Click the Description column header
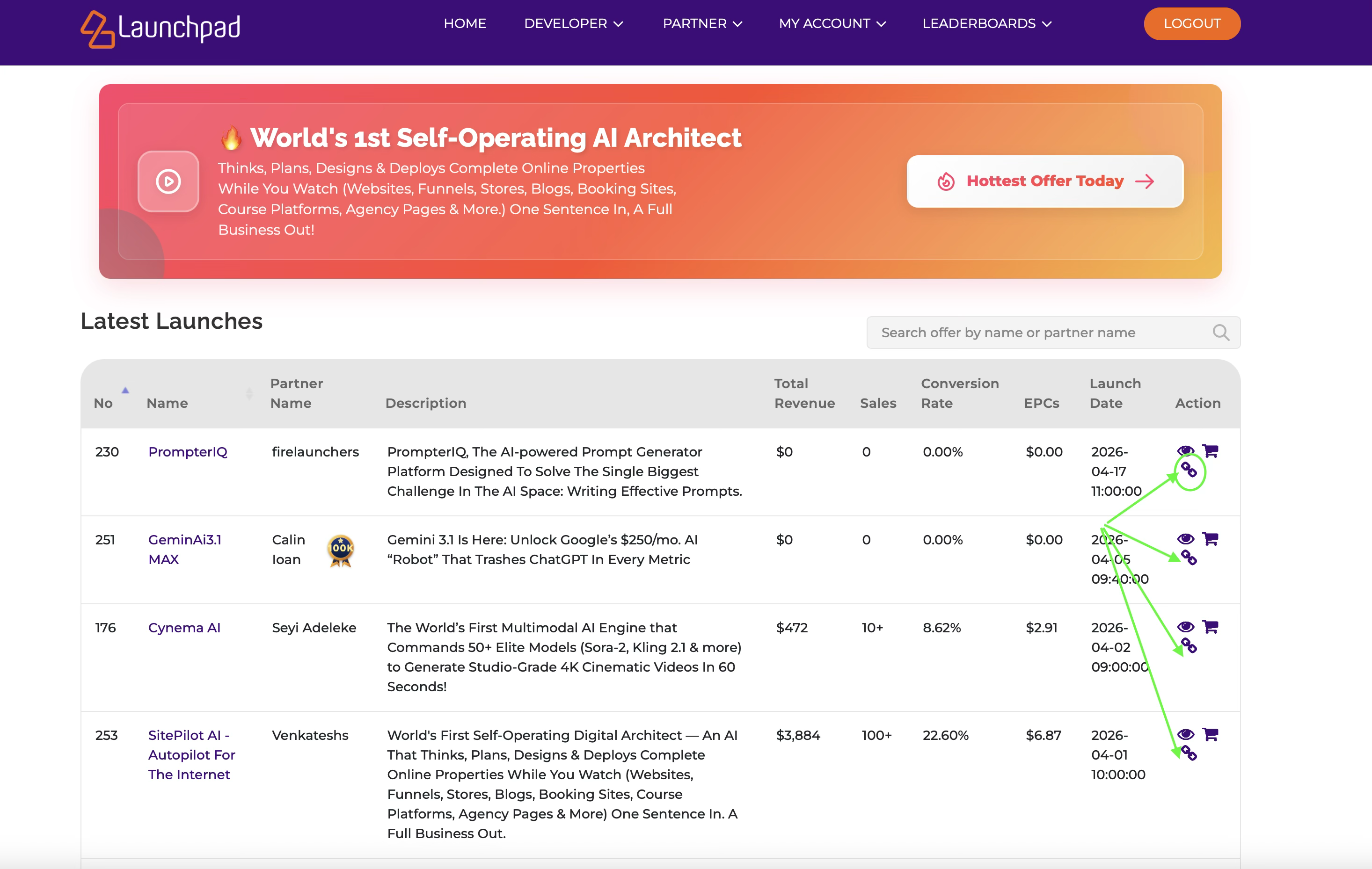Viewport: 1372px width, 869px height. [x=426, y=403]
